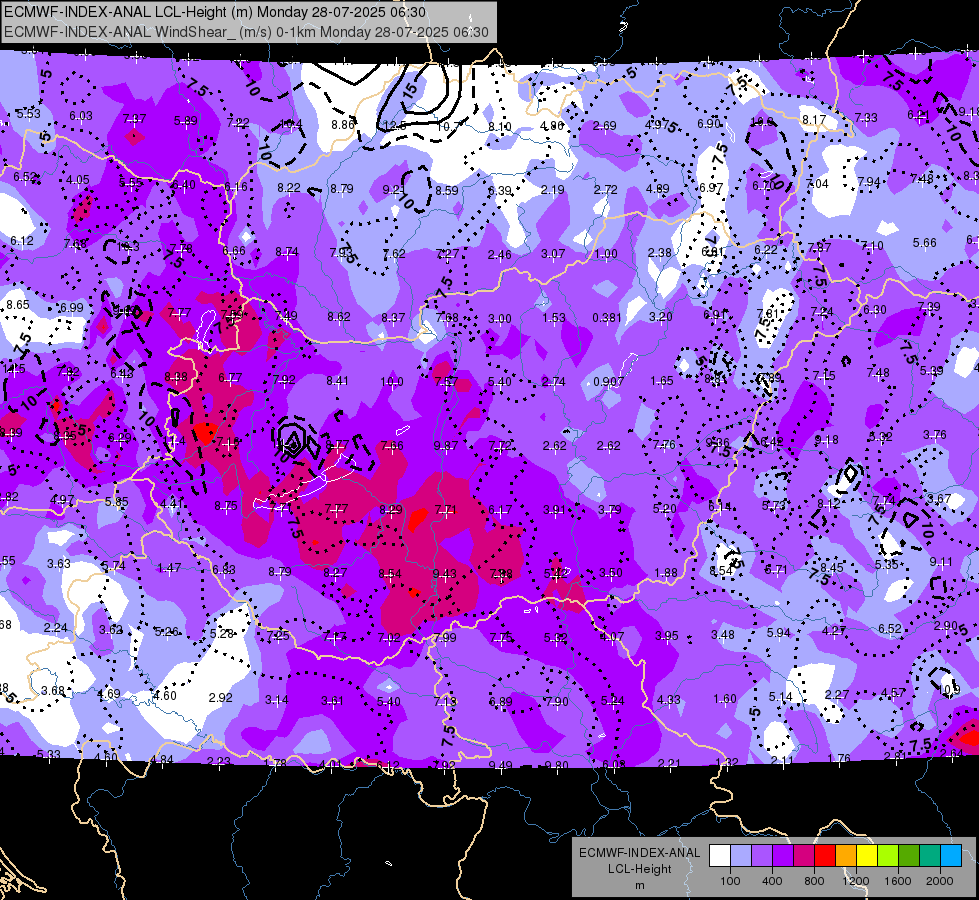Image resolution: width=979 pixels, height=900 pixels.
Task: Click the '9.21' wind shear value
Action: 394,189
